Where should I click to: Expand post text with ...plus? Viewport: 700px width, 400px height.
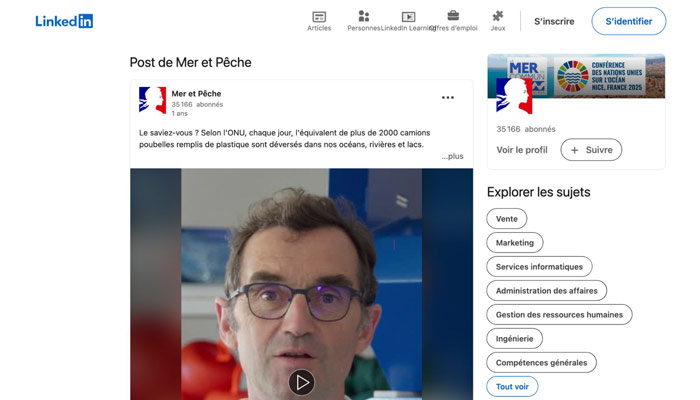coord(453,156)
